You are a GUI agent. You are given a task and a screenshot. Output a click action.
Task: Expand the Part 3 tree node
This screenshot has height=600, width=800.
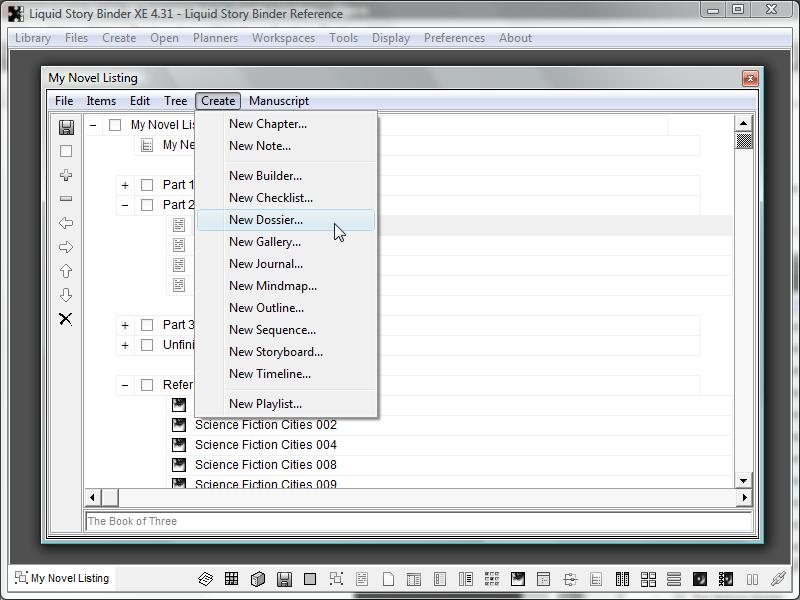(125, 325)
